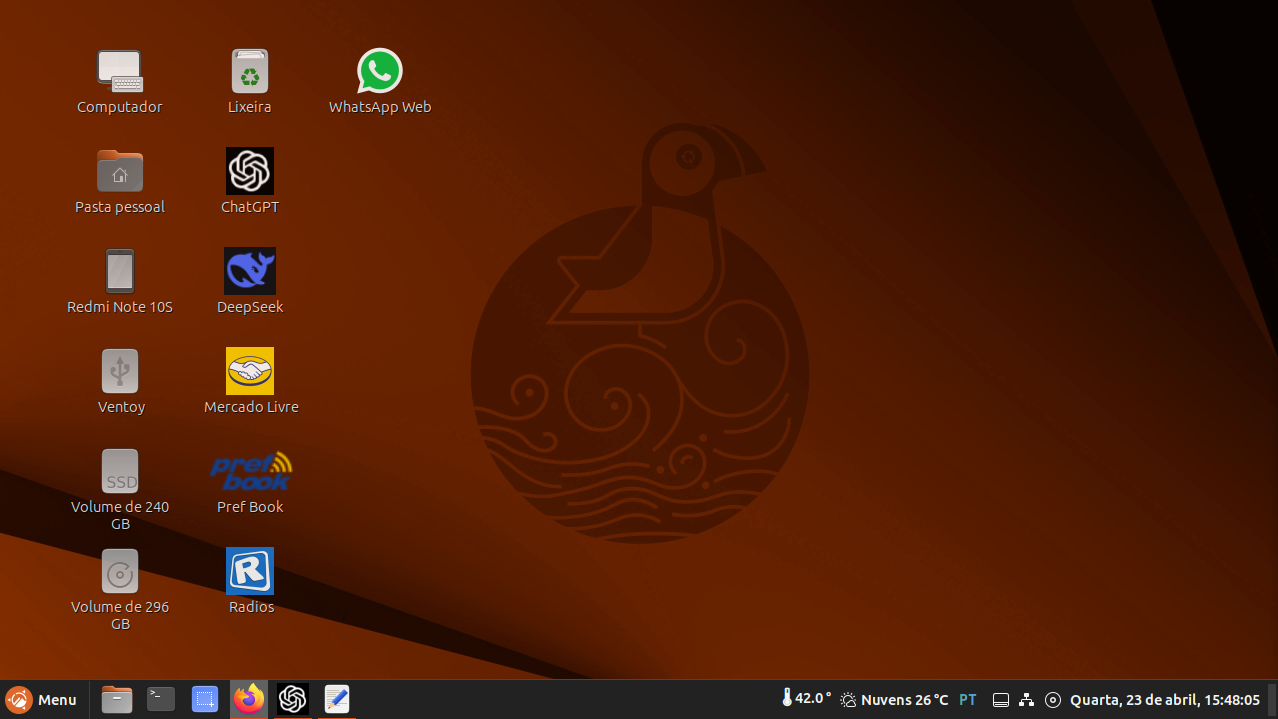
Task: Select the Volume de 296 GB disk icon
Action: (120, 571)
